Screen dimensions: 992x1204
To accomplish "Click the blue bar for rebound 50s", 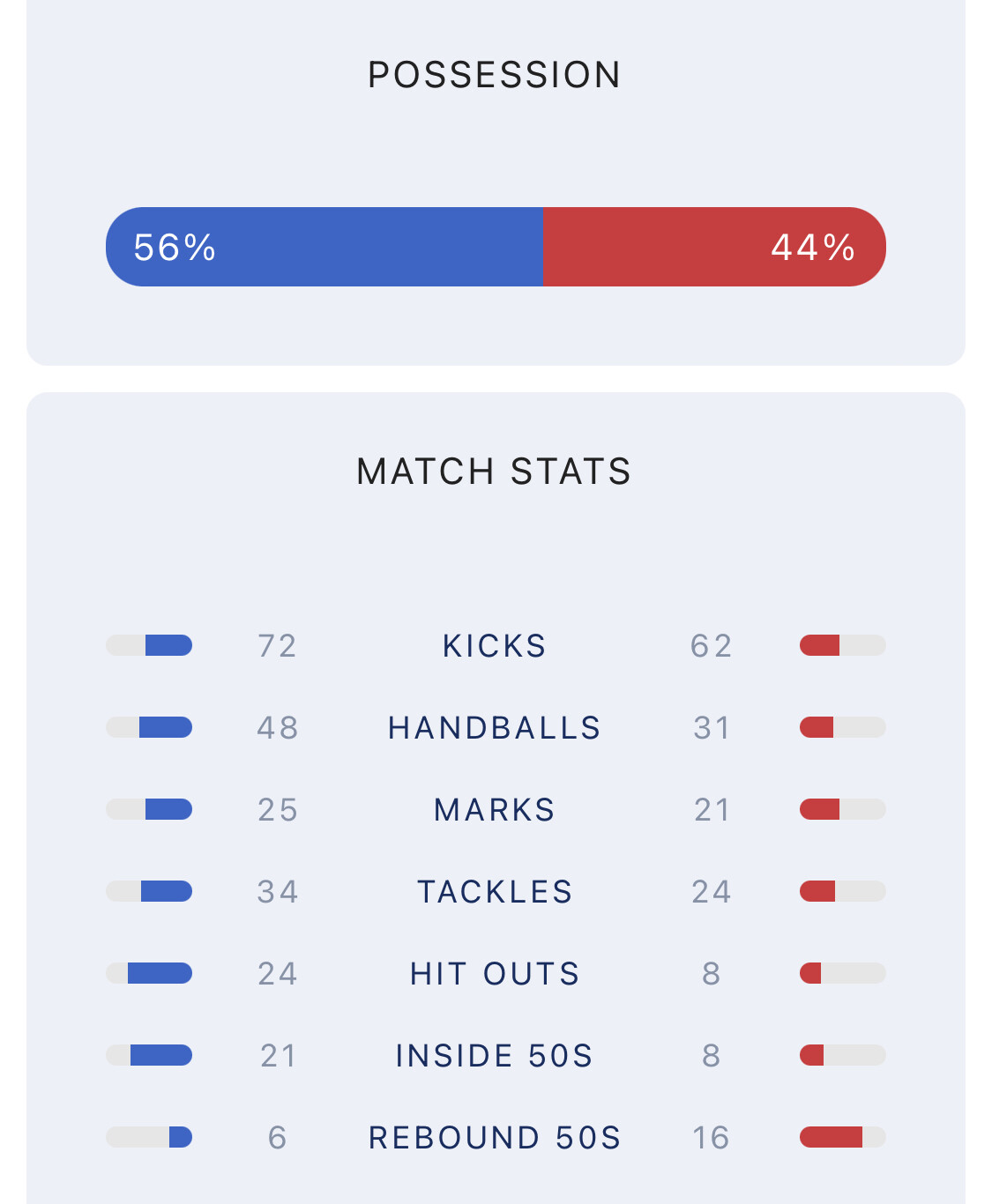I will click(x=180, y=1137).
